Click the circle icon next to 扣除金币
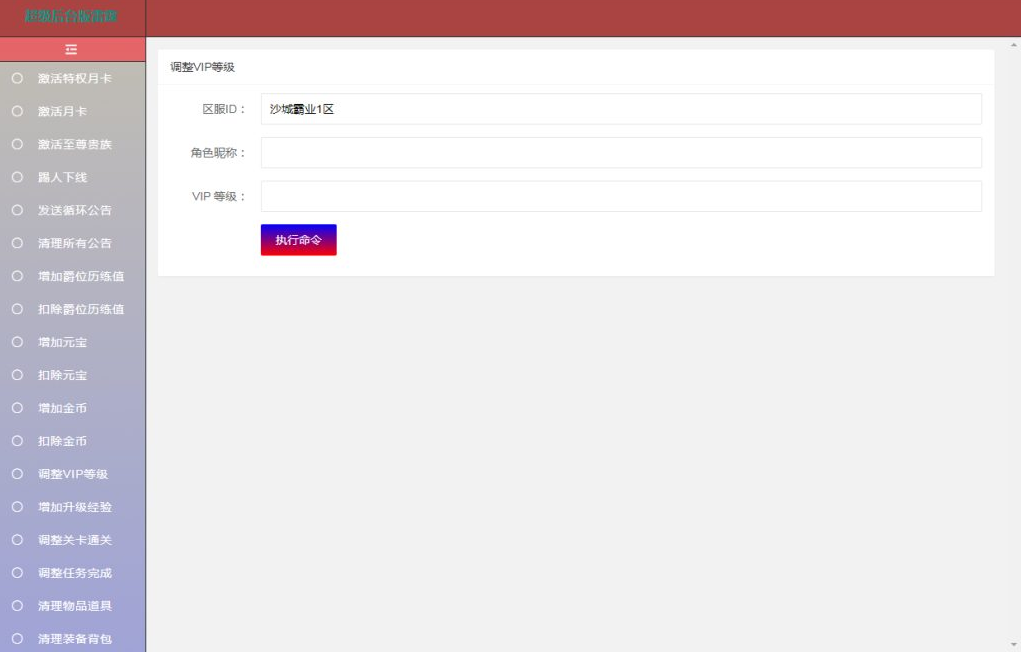Screen dimensions: 1024x652 pyautogui.click(x=16, y=441)
